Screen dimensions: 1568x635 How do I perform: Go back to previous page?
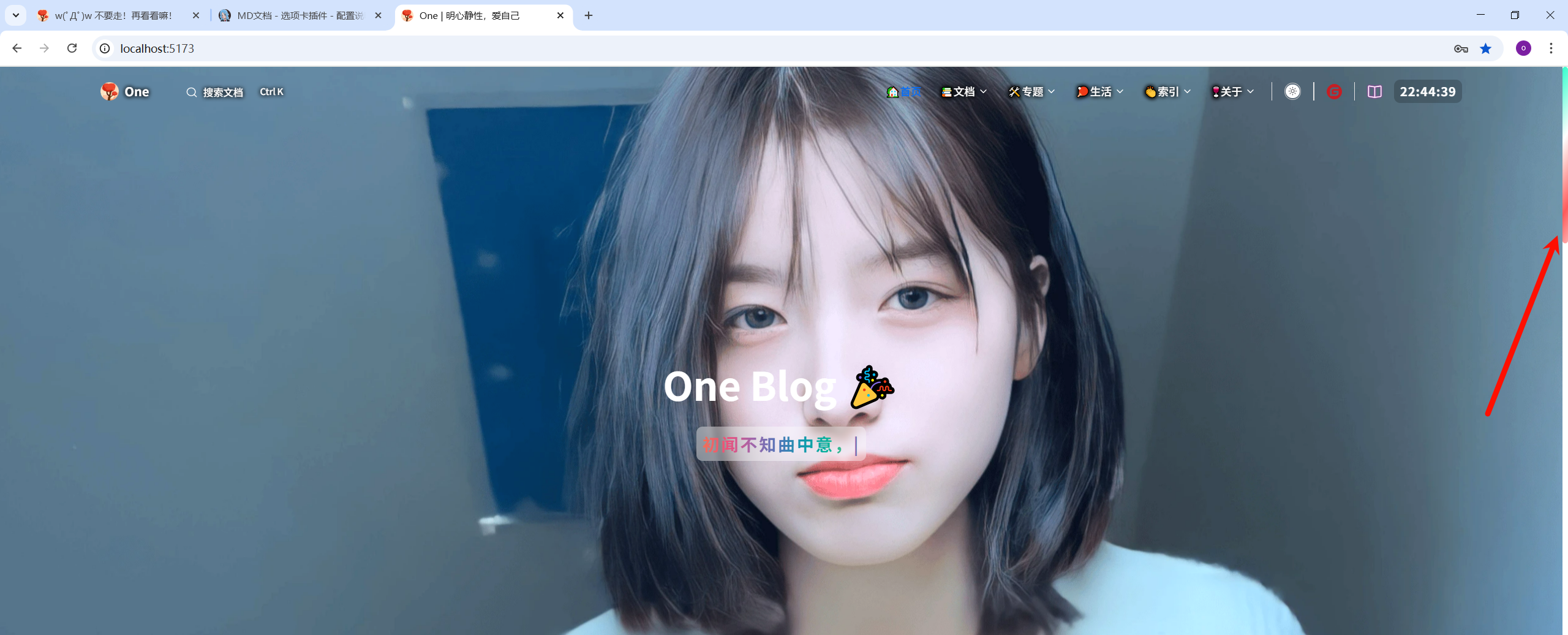17,48
